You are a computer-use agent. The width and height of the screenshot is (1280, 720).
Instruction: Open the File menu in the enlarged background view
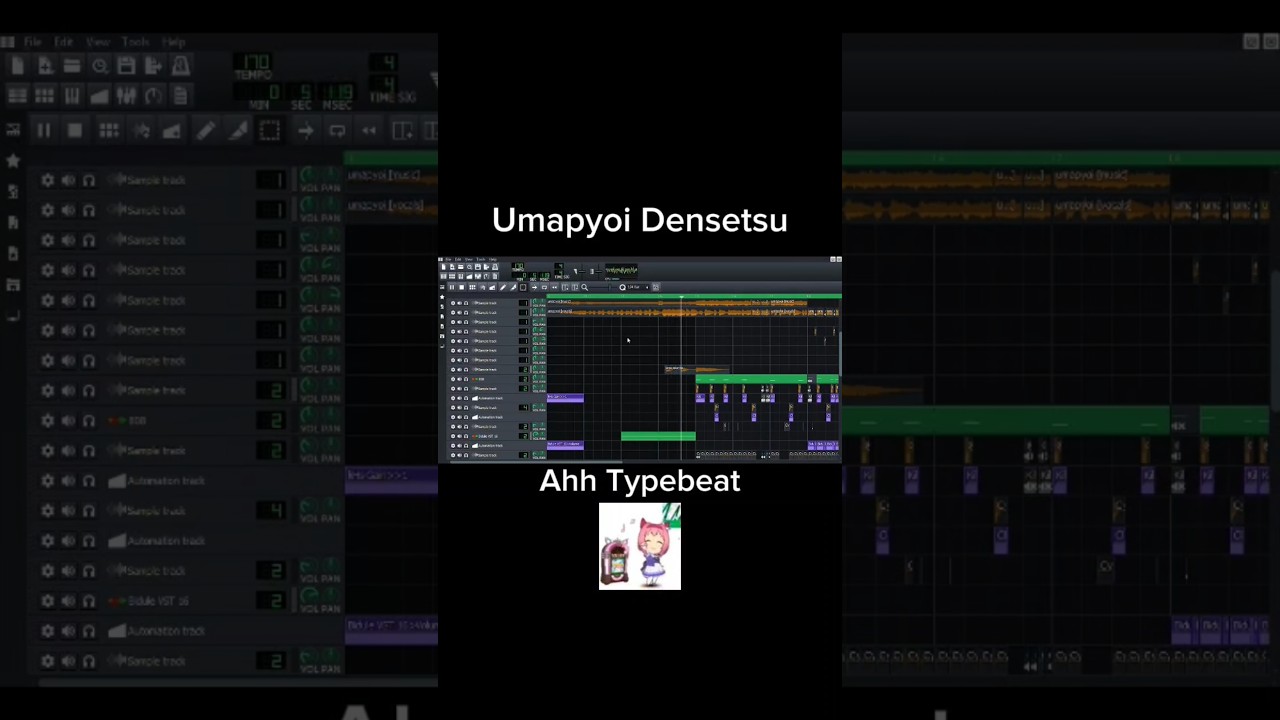point(33,42)
